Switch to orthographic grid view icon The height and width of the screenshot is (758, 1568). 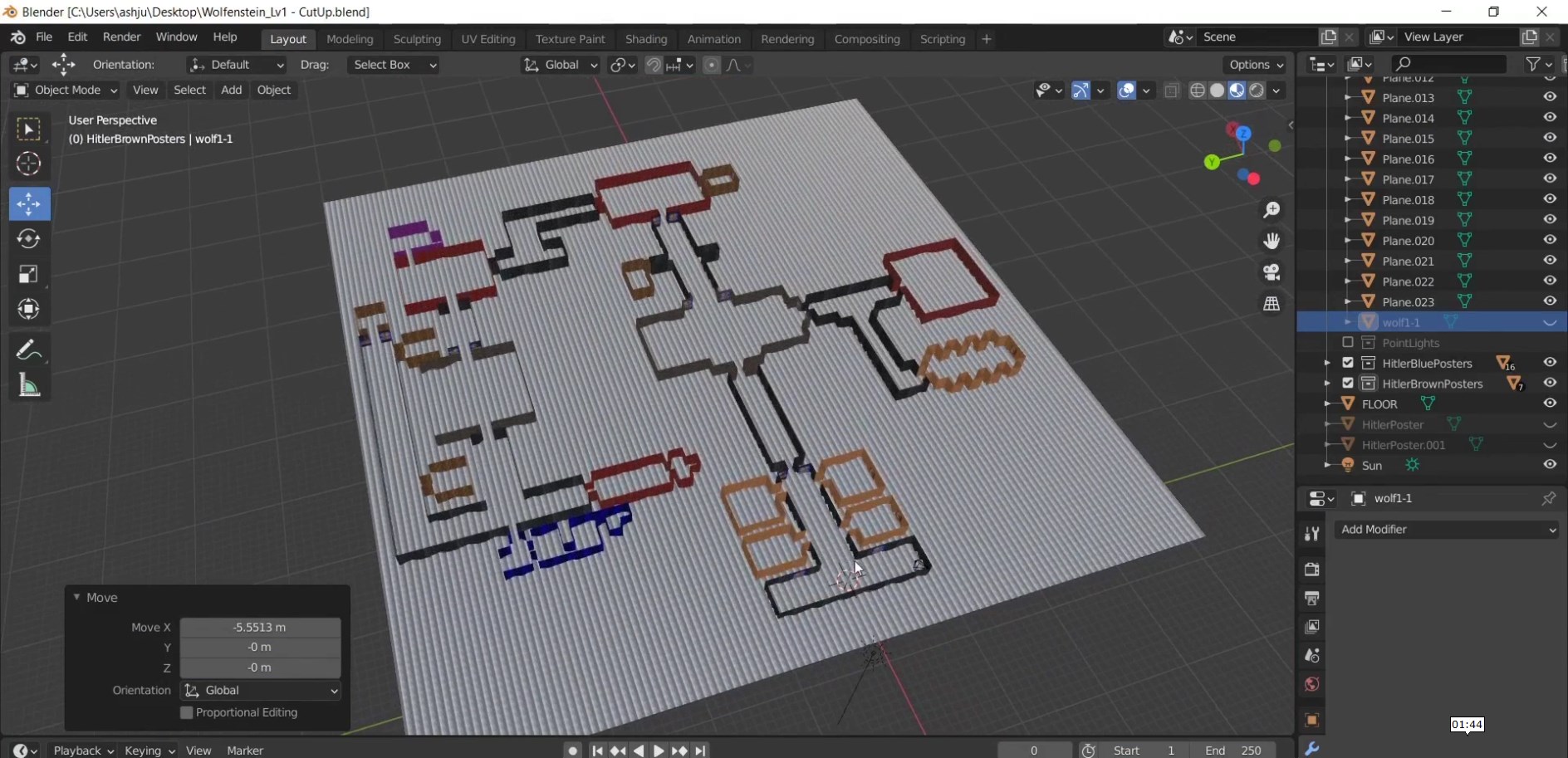coord(1272,304)
